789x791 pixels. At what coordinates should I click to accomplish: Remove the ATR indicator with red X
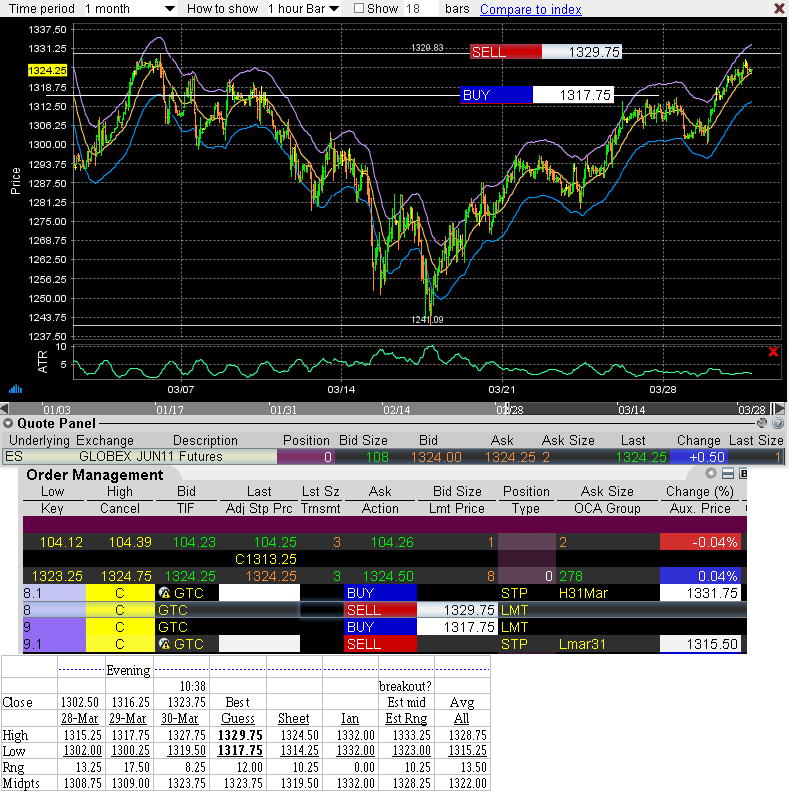coord(773,352)
